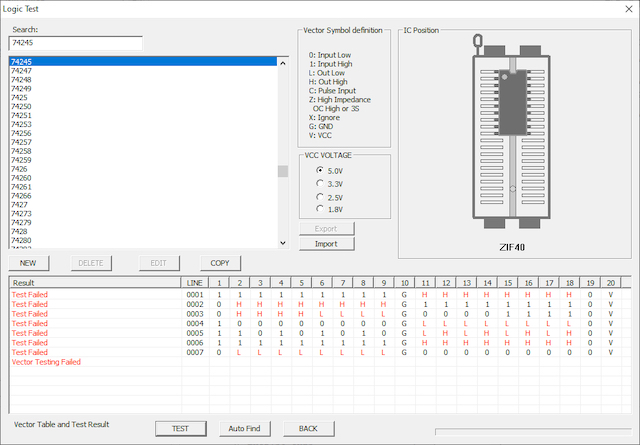The width and height of the screenshot is (640, 445).
Task: Click the Vector Testing Failed message
Action: click(x=46, y=362)
